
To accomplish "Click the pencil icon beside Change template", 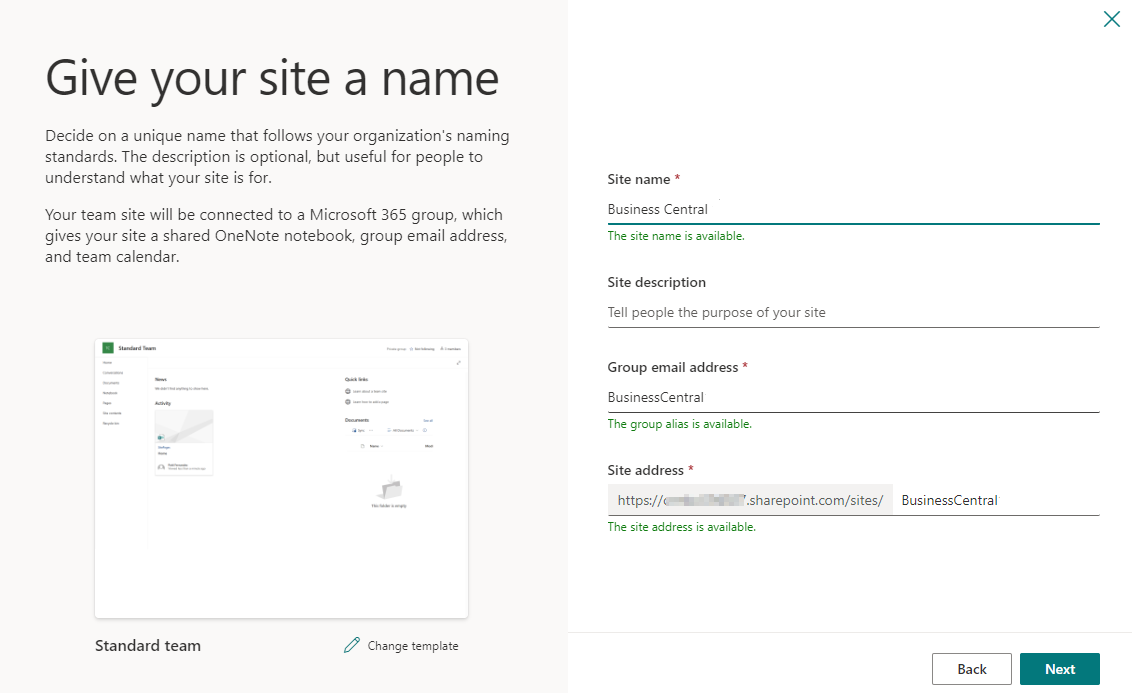I will click(x=350, y=645).
